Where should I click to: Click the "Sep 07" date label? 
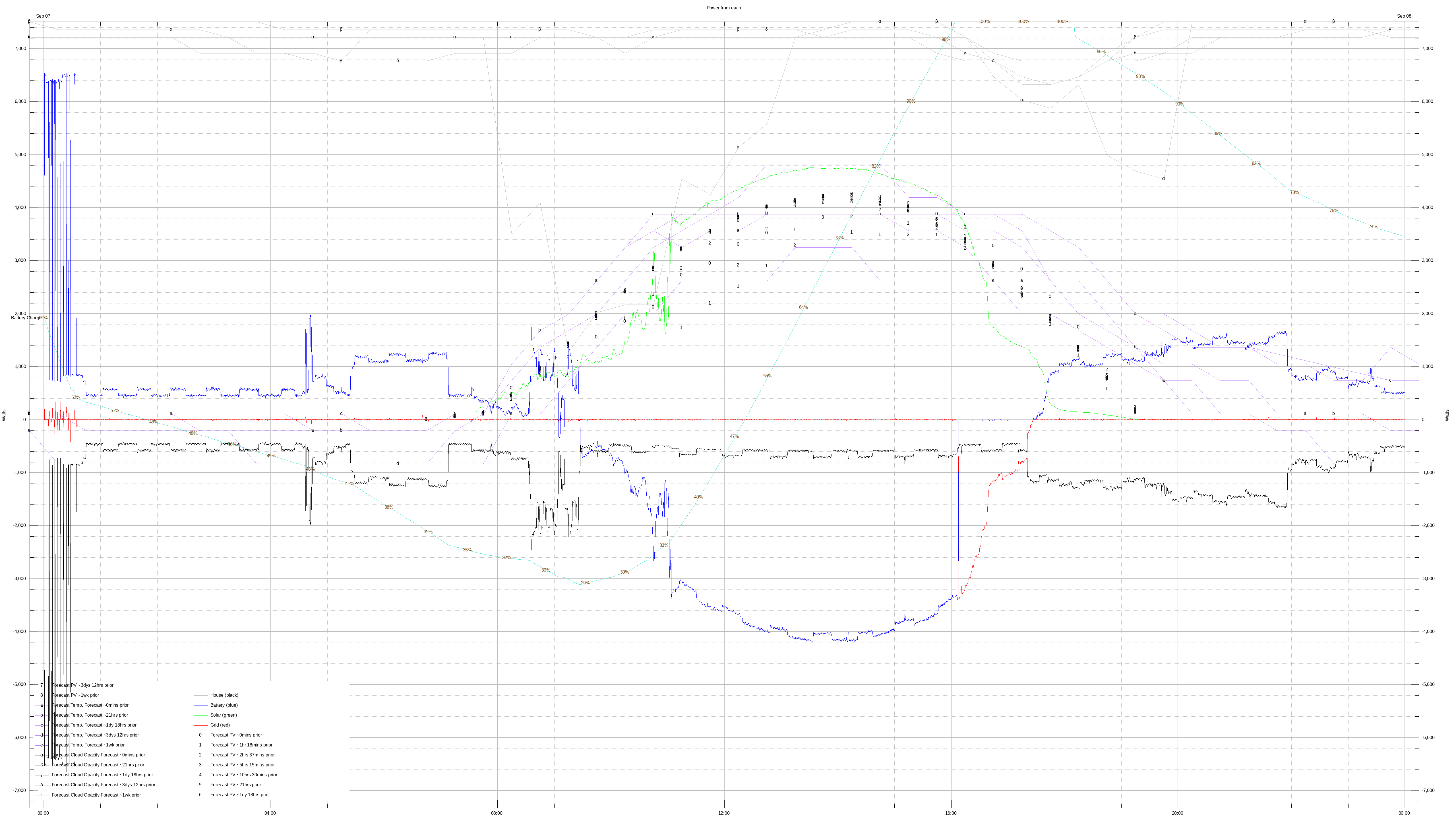43,16
